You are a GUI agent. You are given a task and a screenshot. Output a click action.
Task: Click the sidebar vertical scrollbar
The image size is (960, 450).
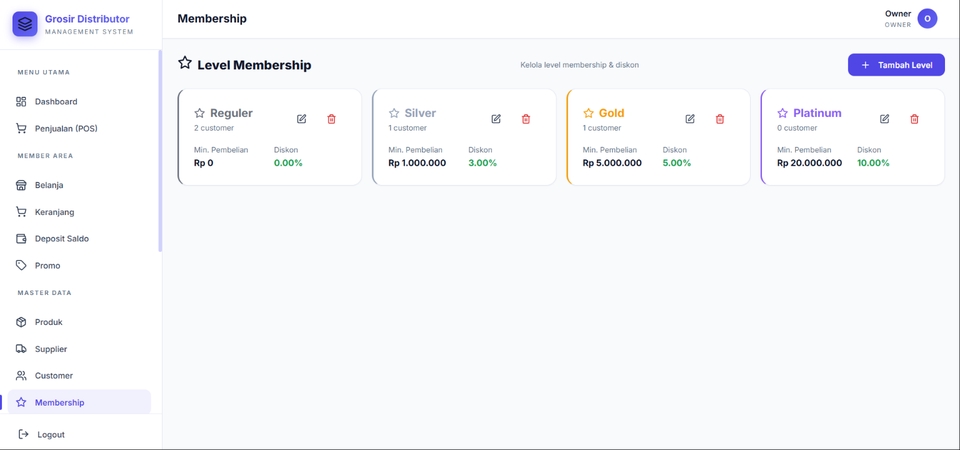(x=160, y=151)
